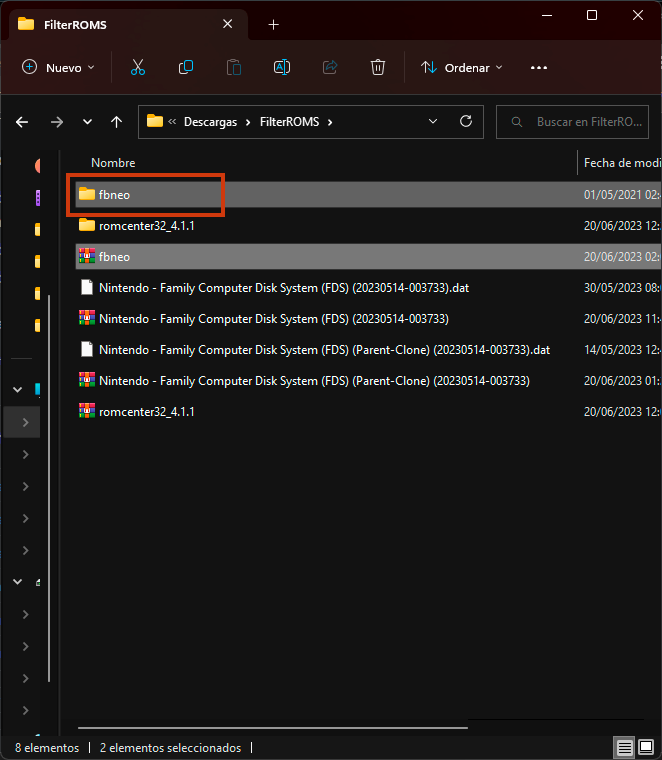Click date 01/05/2021 of fbneo folder
The width and height of the screenshot is (662, 760).
[x=622, y=194]
